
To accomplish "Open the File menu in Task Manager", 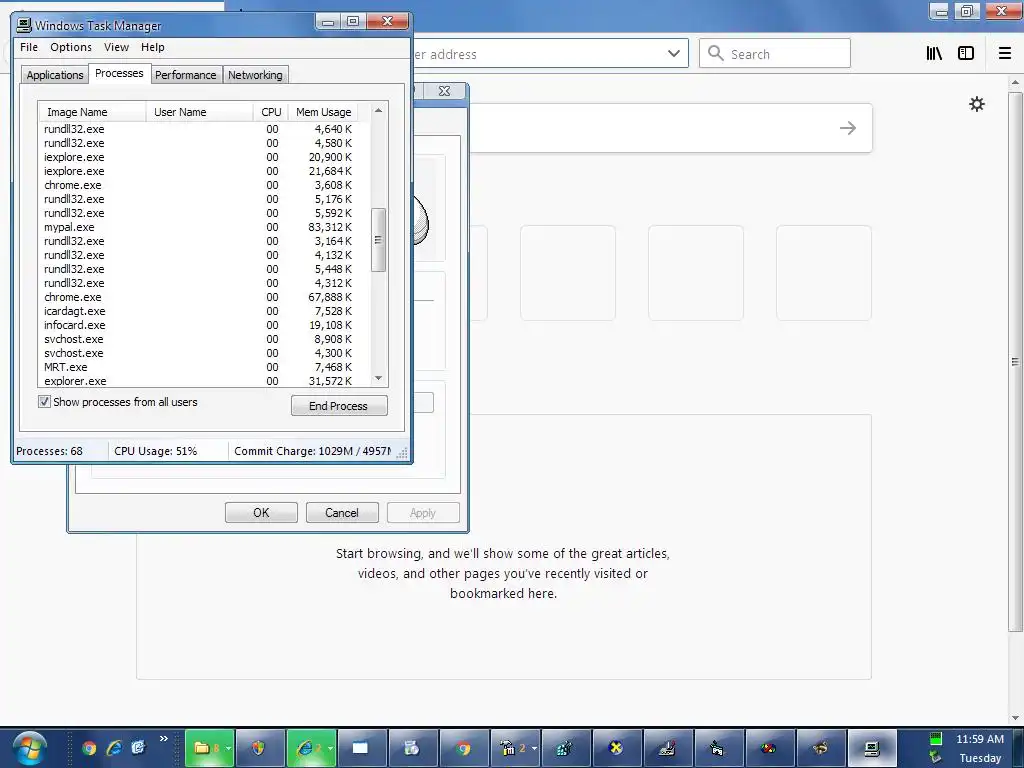I will [29, 47].
